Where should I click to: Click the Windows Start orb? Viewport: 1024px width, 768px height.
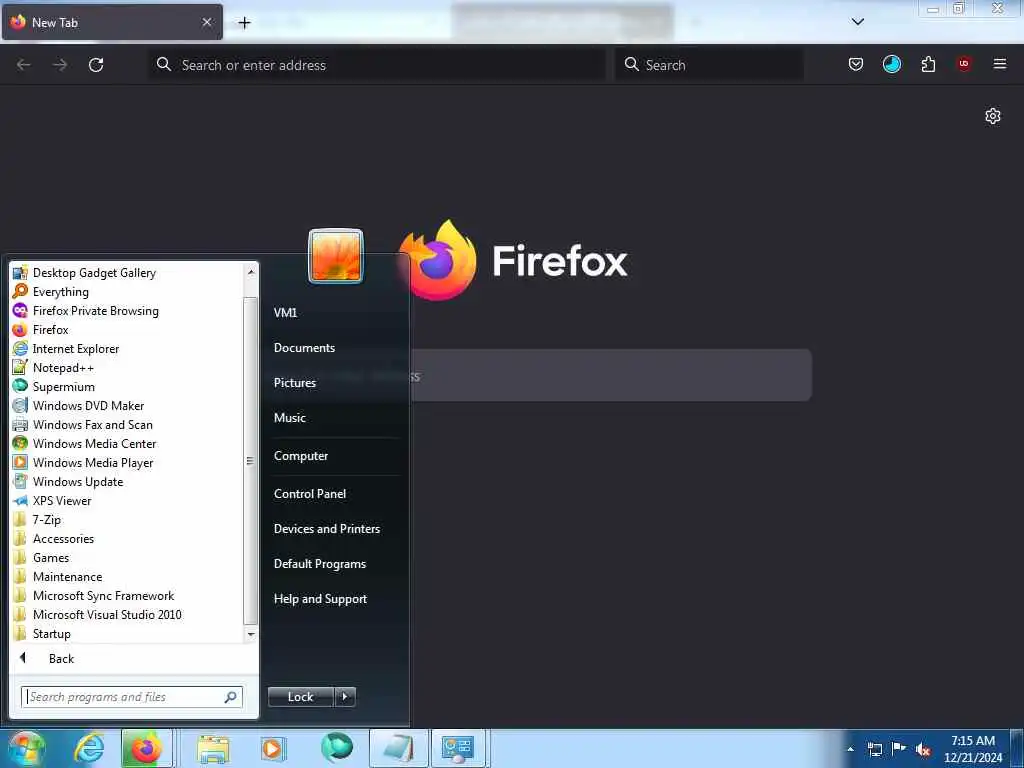(x=26, y=748)
